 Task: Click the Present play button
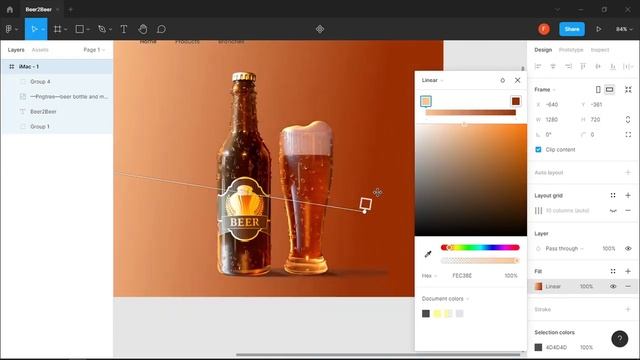pyautogui.click(x=598, y=29)
